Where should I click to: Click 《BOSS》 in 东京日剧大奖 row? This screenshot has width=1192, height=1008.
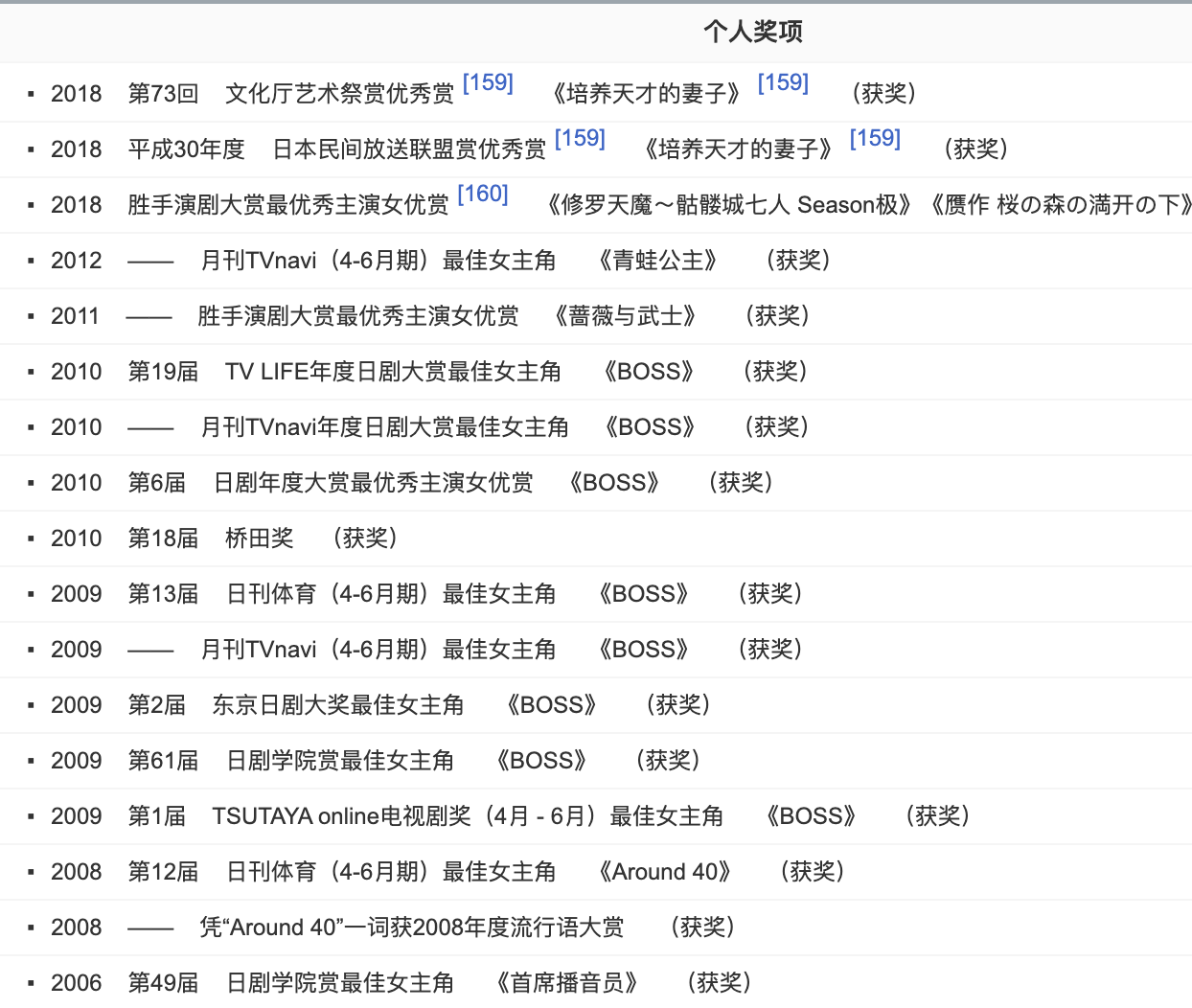point(551,705)
